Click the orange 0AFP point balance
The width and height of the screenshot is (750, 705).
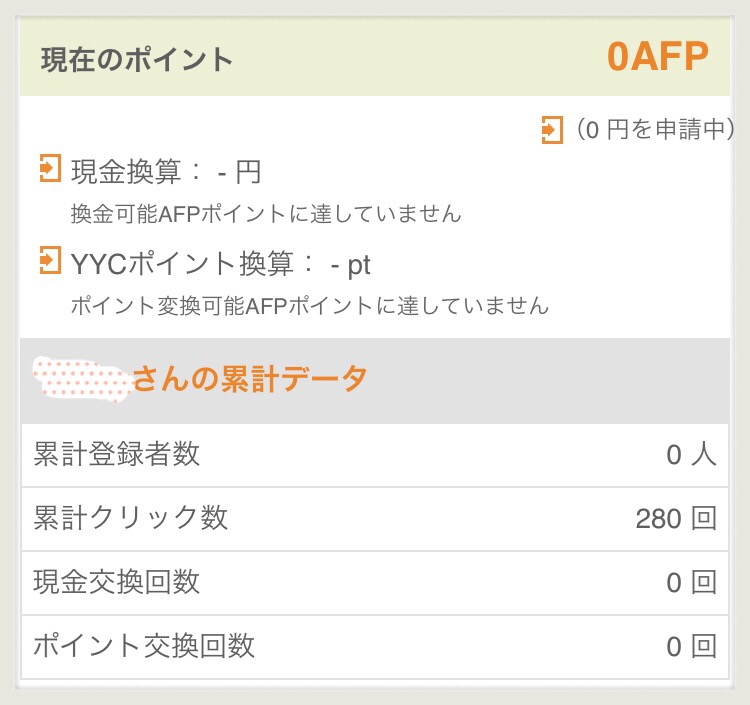(x=657, y=57)
